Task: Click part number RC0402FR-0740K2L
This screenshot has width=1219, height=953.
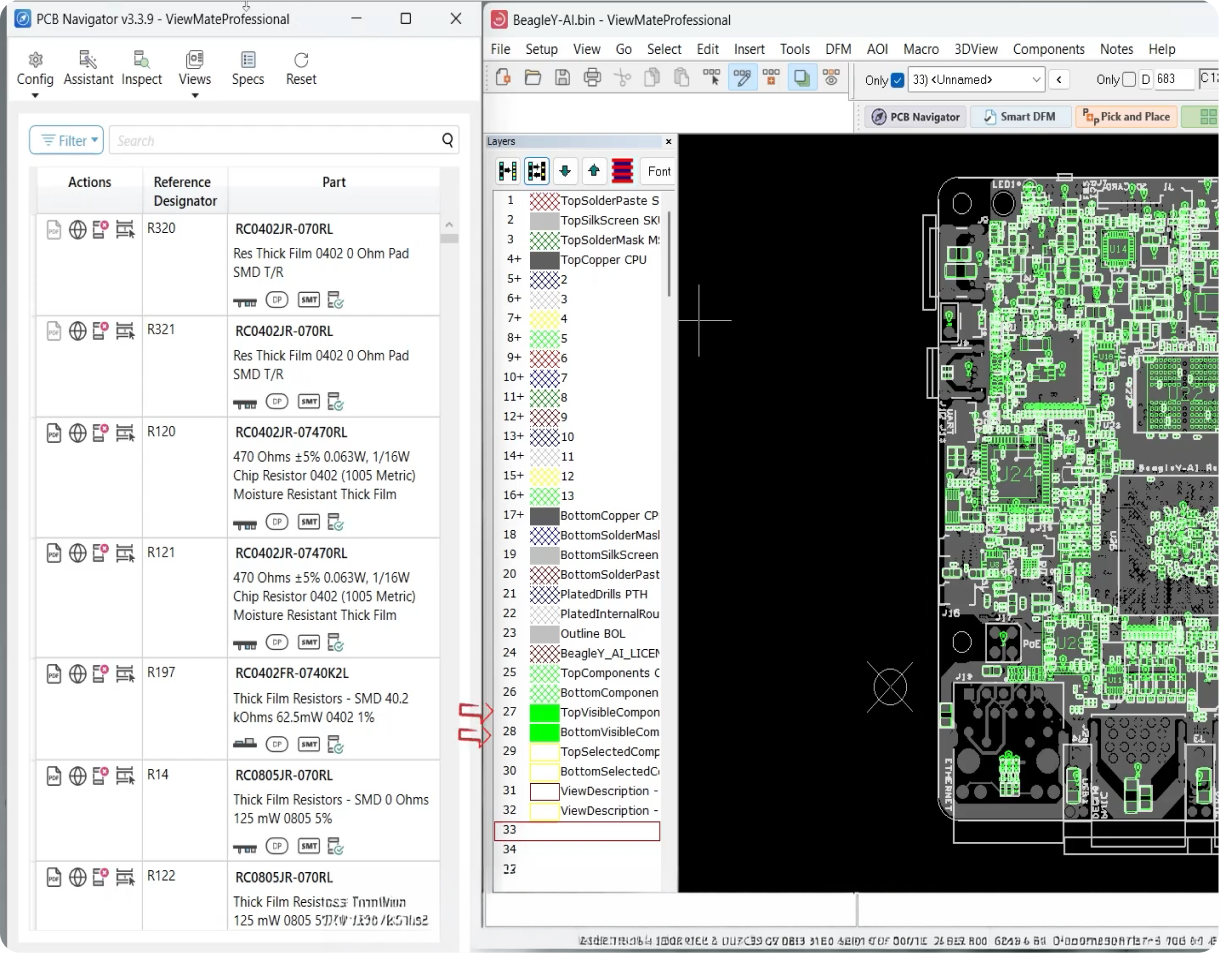Action: tap(291, 673)
